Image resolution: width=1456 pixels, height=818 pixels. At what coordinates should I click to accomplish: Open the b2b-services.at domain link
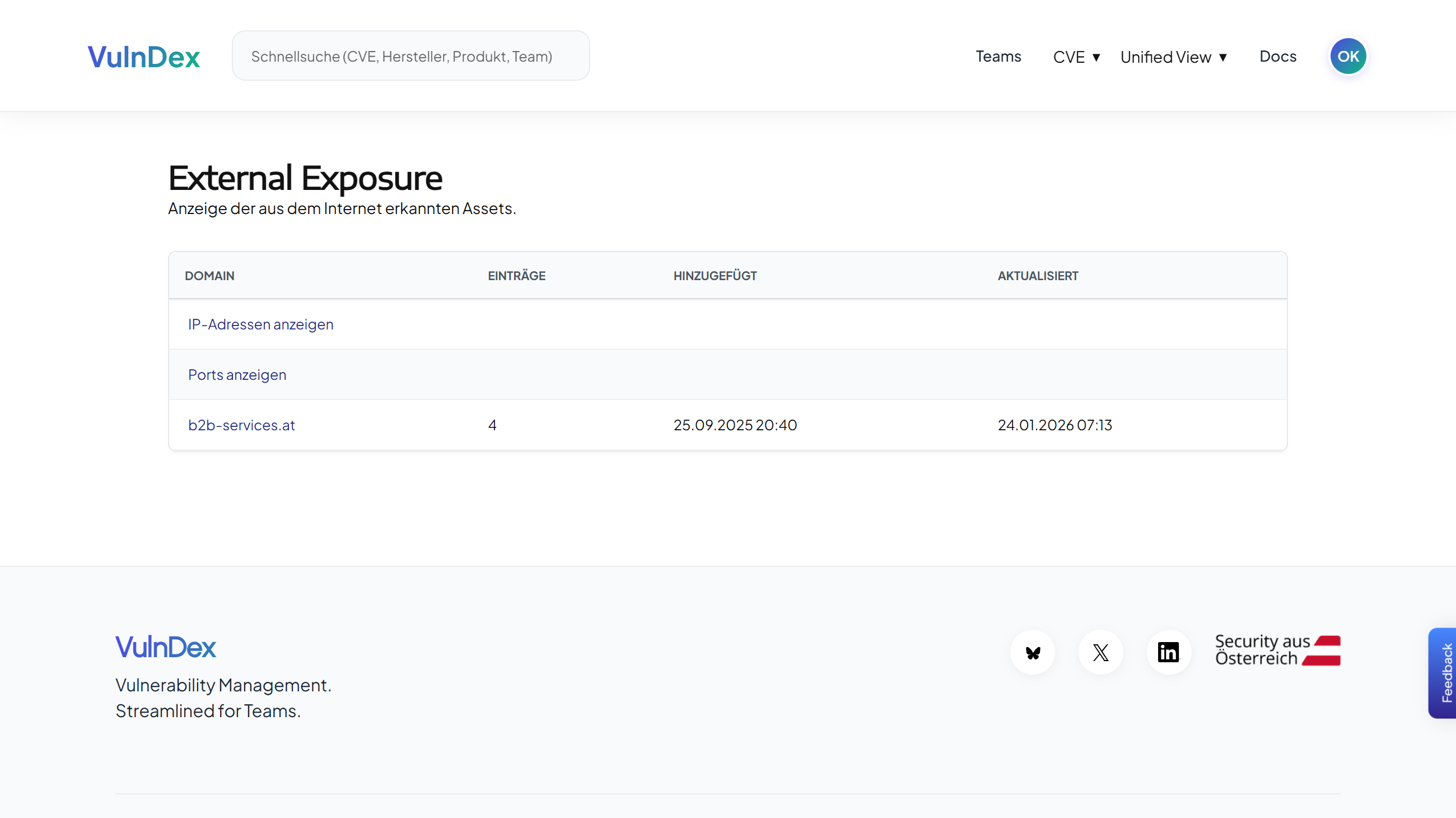coord(241,425)
